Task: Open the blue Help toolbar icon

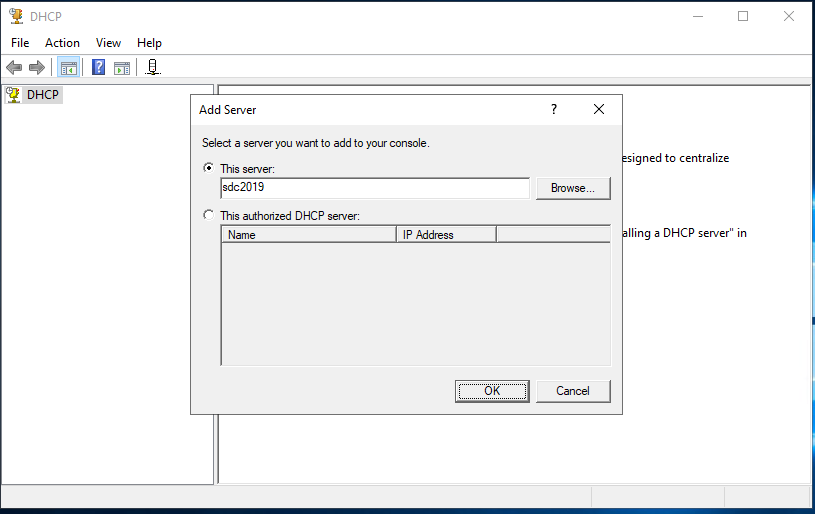Action: tap(99, 68)
